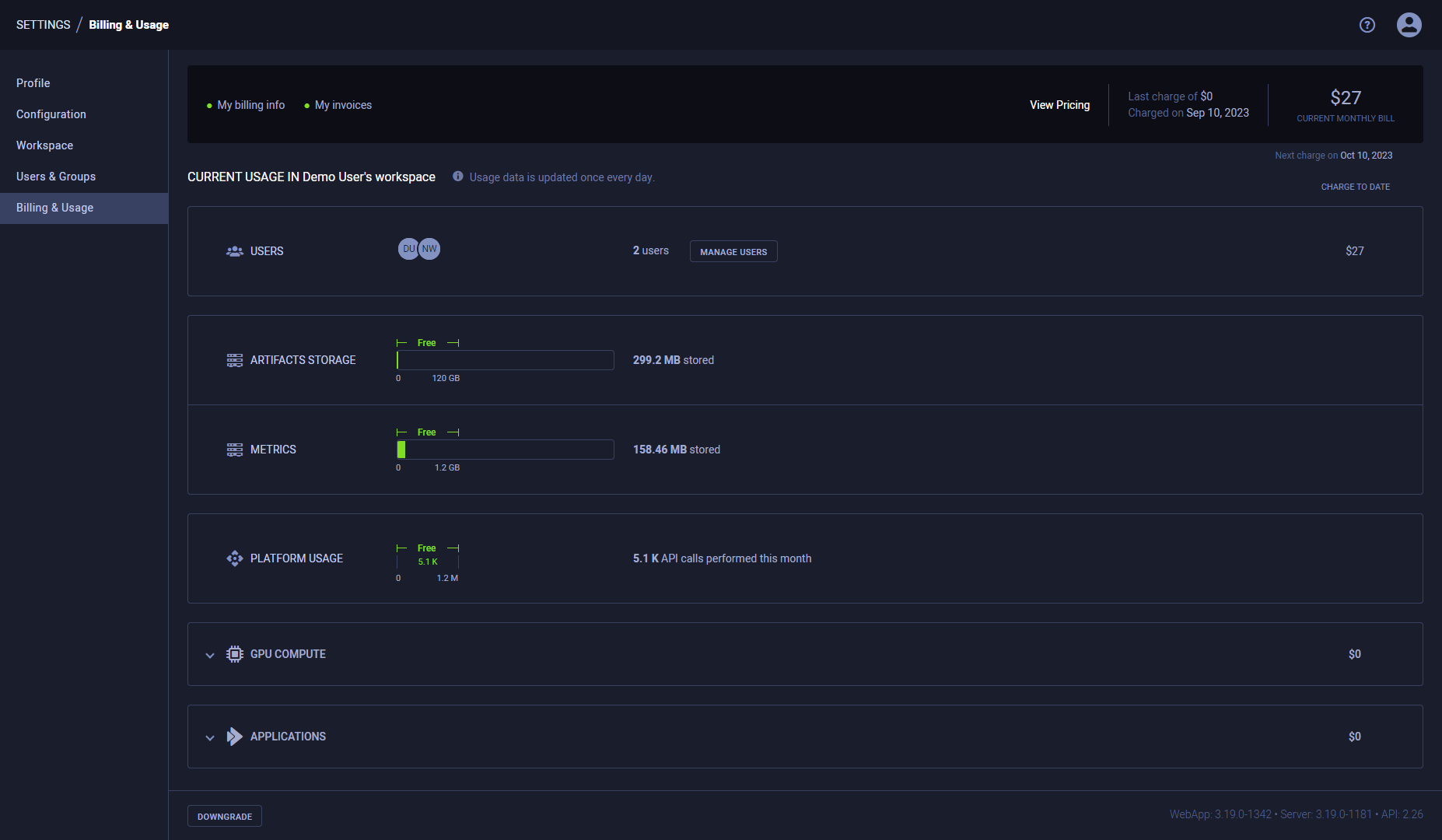Go to Users & Groups settings
Screen dimensions: 1442x840
click(56, 177)
